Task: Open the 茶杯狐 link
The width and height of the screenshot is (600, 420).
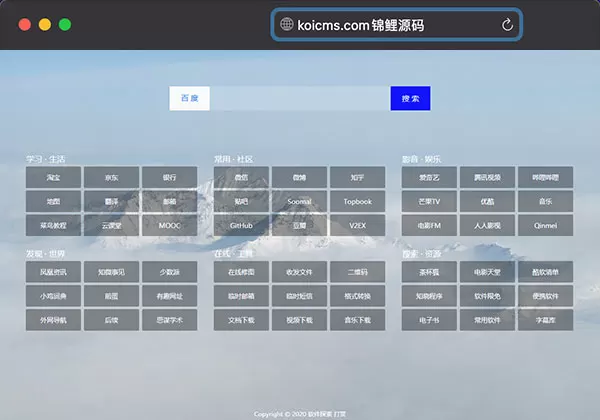Action: point(429,272)
